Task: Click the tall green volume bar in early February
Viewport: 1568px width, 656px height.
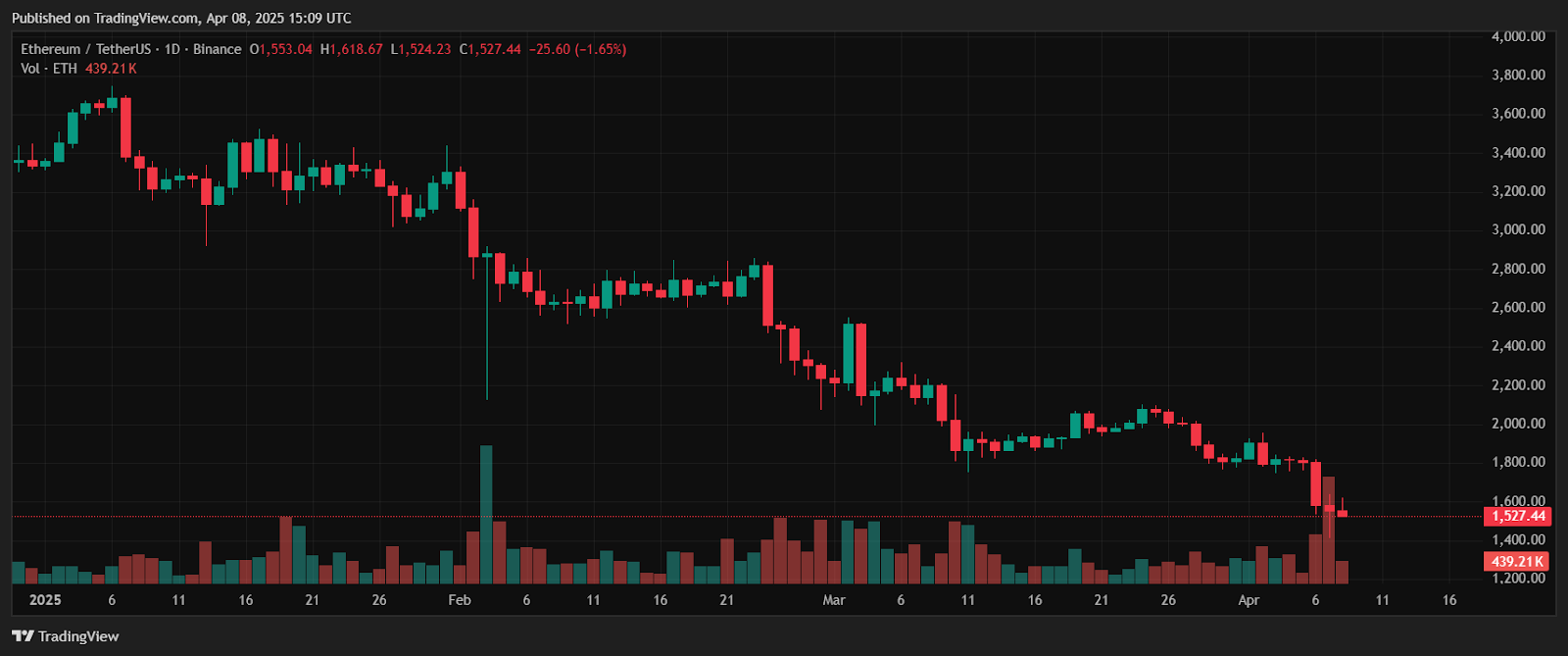Action: point(486,514)
